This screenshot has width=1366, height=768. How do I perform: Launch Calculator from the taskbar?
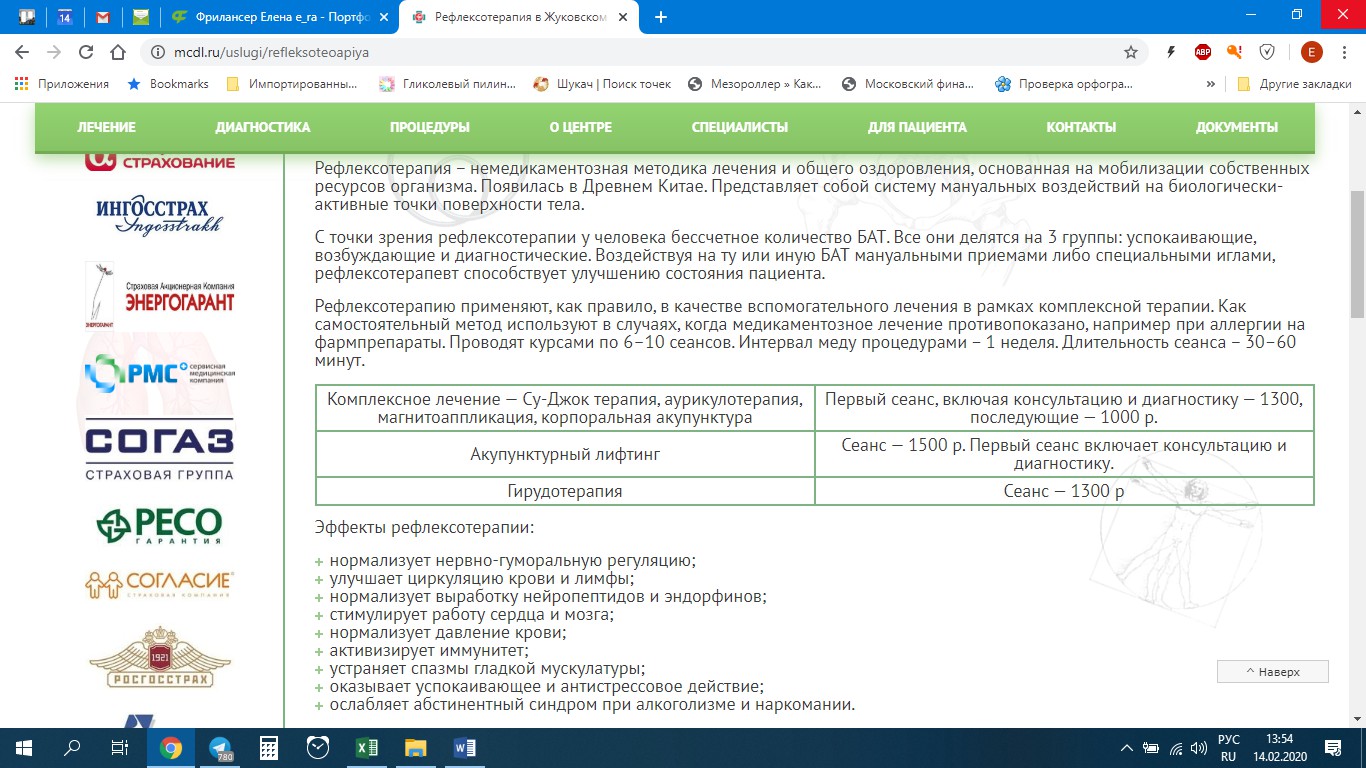coord(268,747)
